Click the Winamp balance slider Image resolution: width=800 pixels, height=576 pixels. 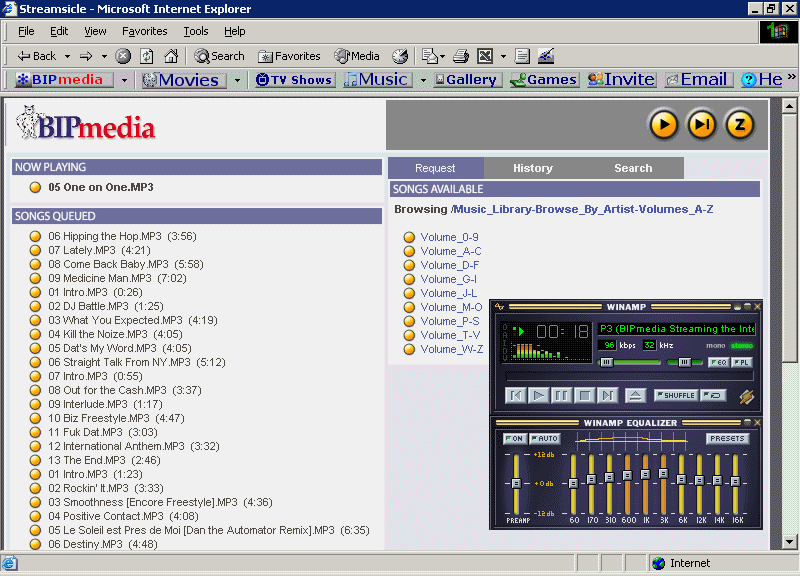(x=684, y=362)
